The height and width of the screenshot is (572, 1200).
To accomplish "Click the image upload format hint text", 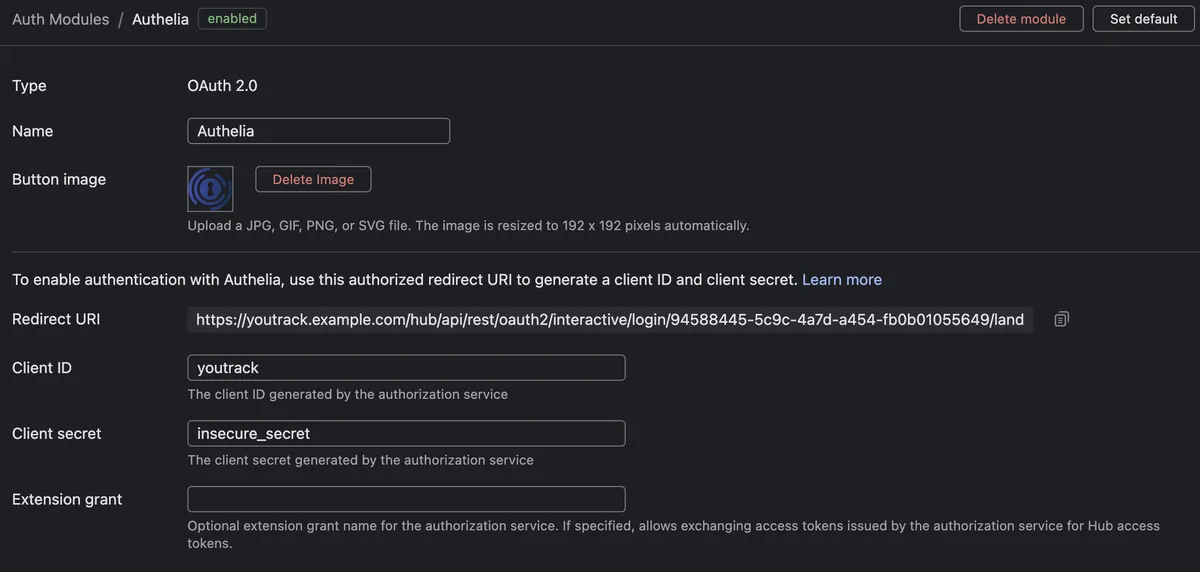I will [468, 225].
